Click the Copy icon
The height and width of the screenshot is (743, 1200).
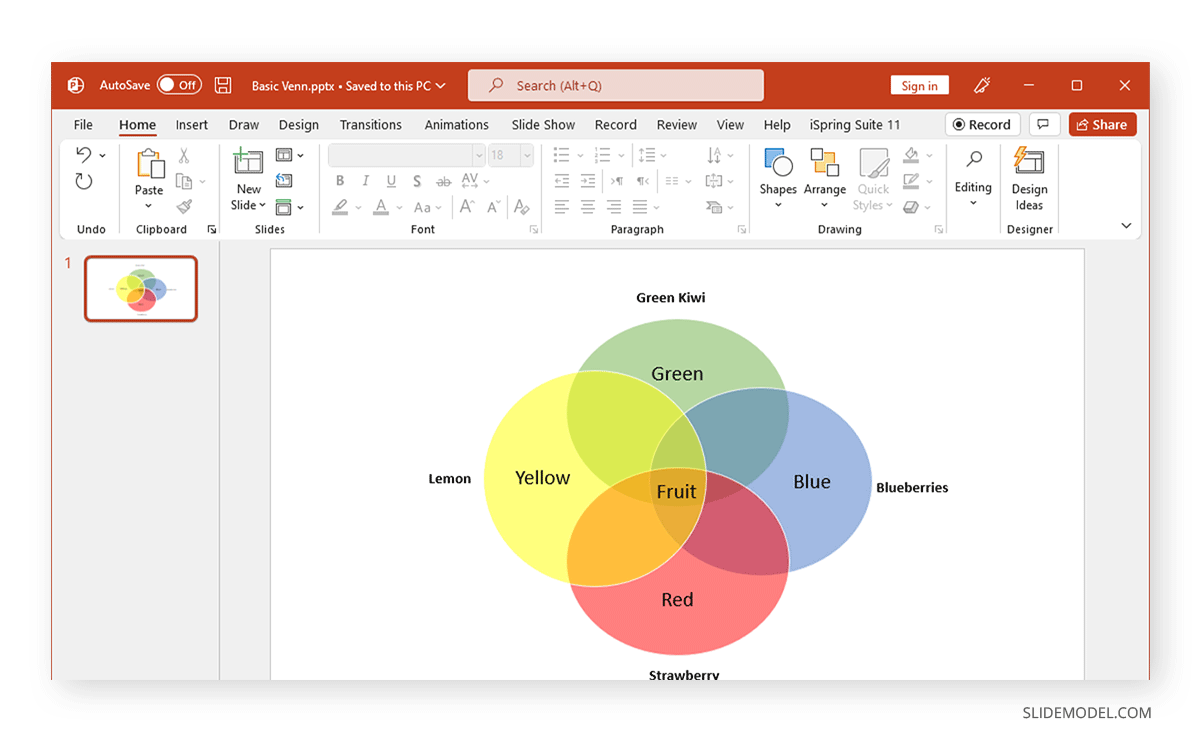(x=184, y=181)
